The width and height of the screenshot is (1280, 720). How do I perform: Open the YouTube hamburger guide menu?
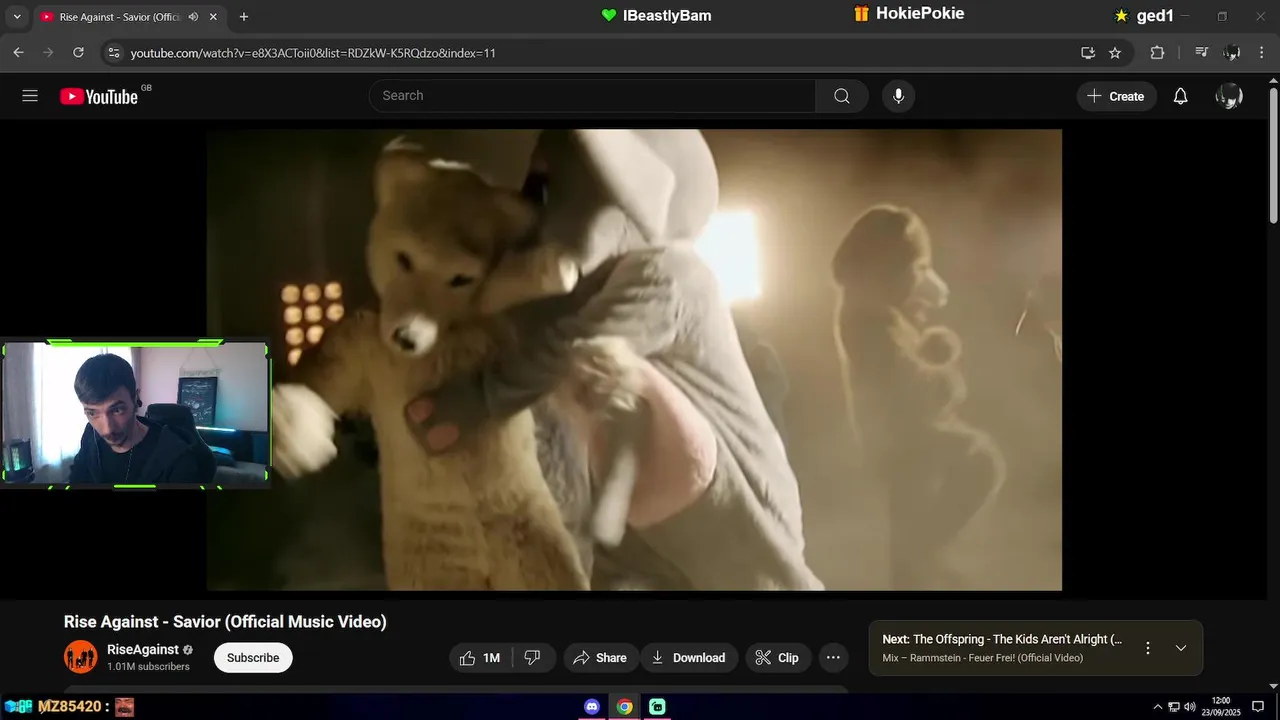click(30, 96)
